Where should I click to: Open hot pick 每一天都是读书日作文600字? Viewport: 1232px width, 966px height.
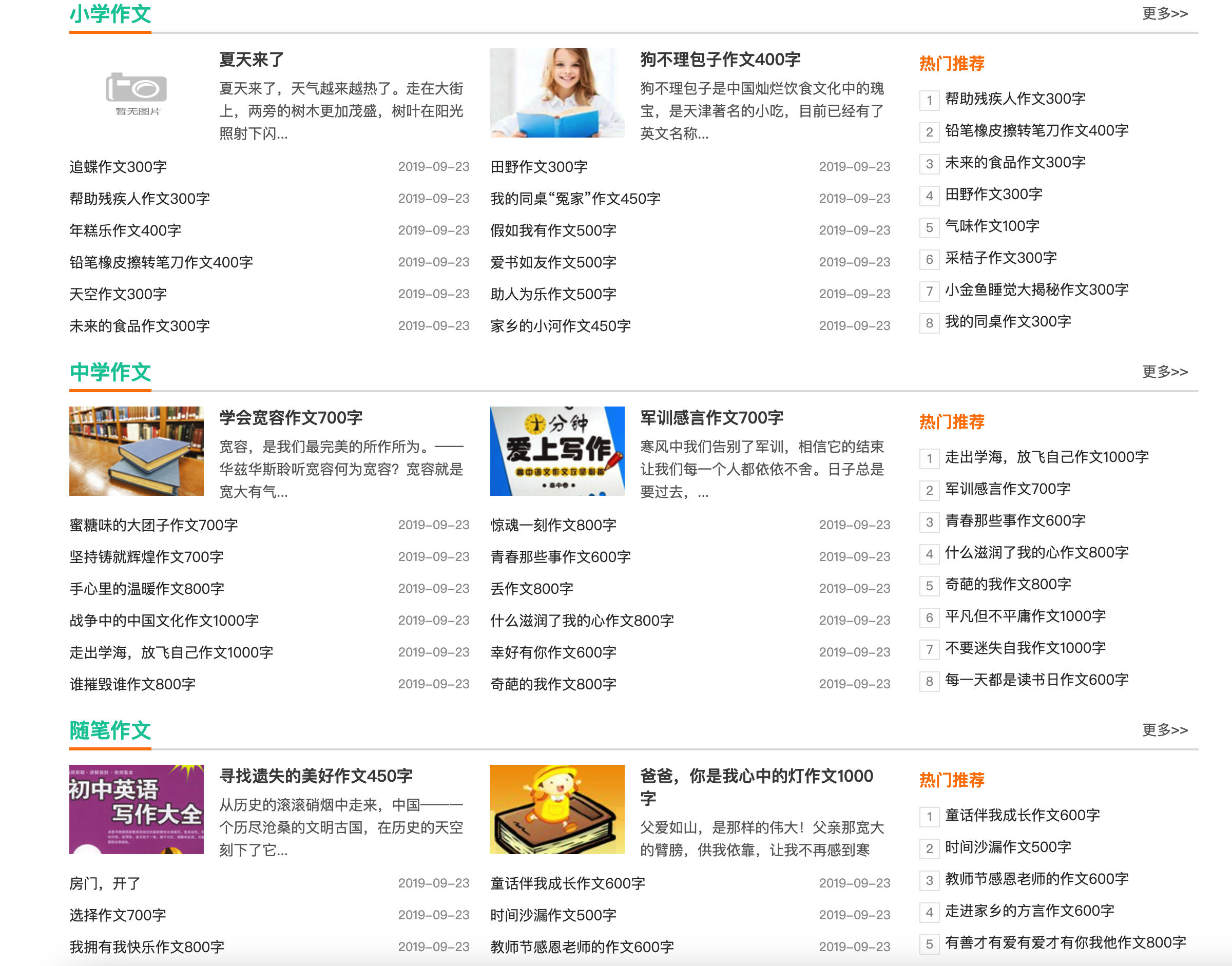pyautogui.click(x=1037, y=680)
